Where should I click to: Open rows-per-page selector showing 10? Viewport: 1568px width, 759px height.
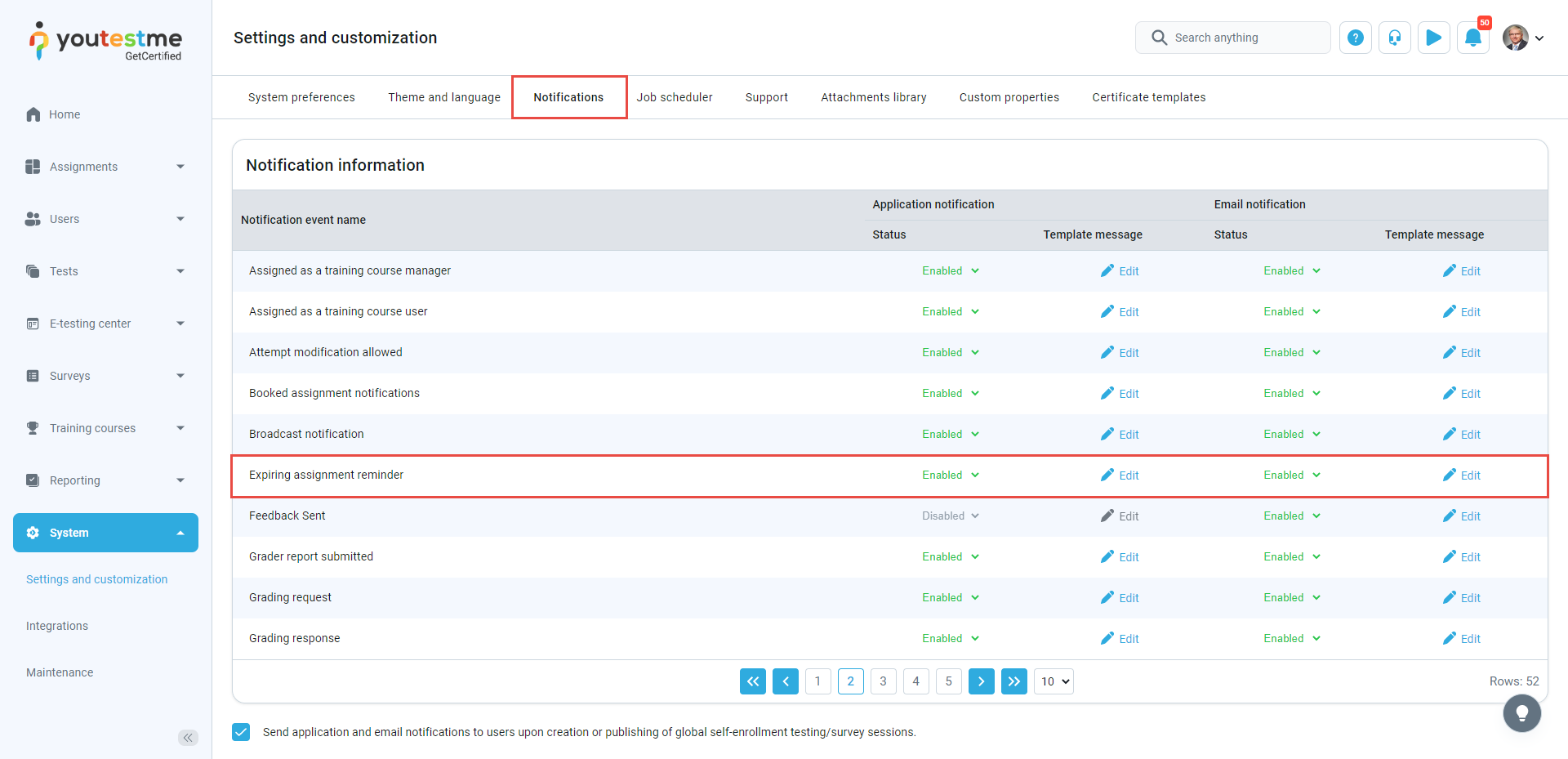click(x=1053, y=681)
